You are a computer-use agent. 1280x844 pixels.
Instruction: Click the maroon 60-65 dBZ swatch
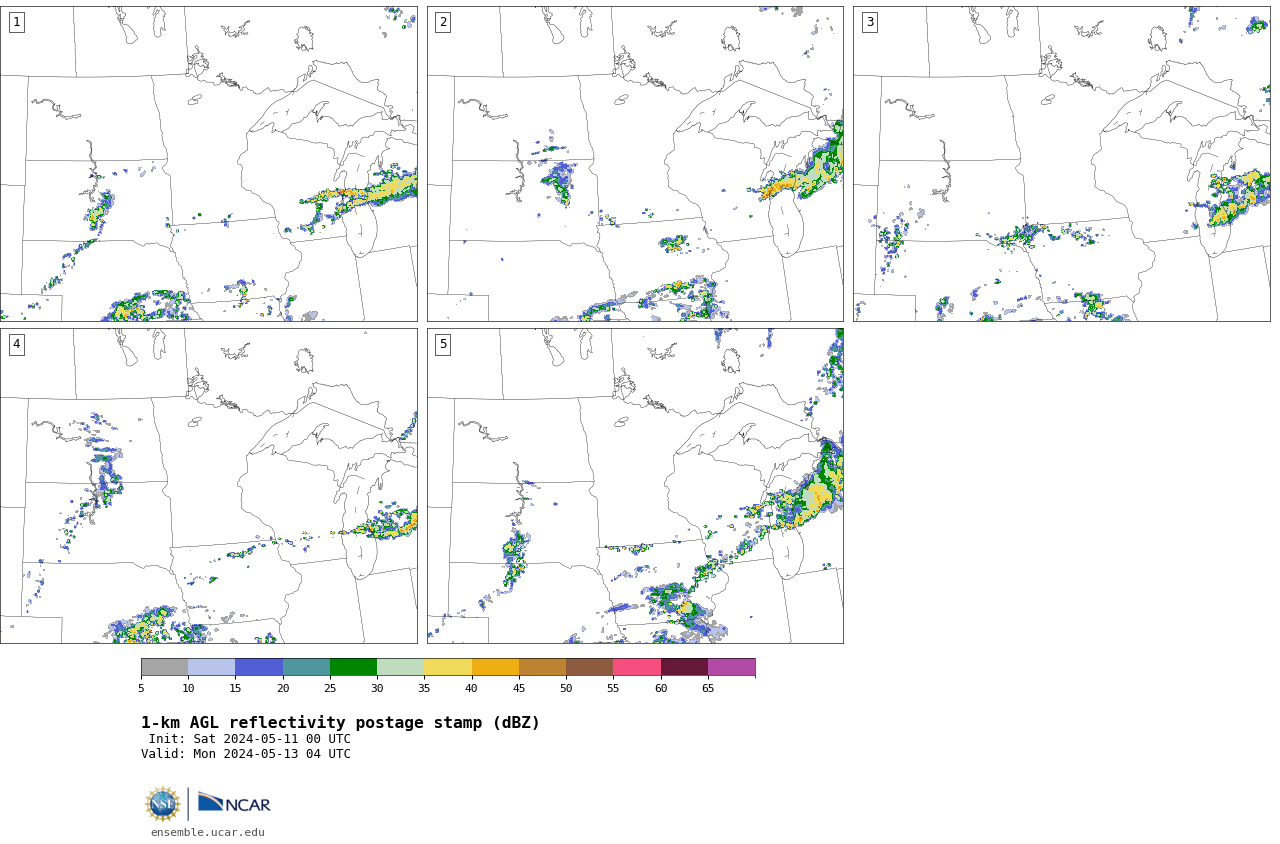pyautogui.click(x=684, y=667)
